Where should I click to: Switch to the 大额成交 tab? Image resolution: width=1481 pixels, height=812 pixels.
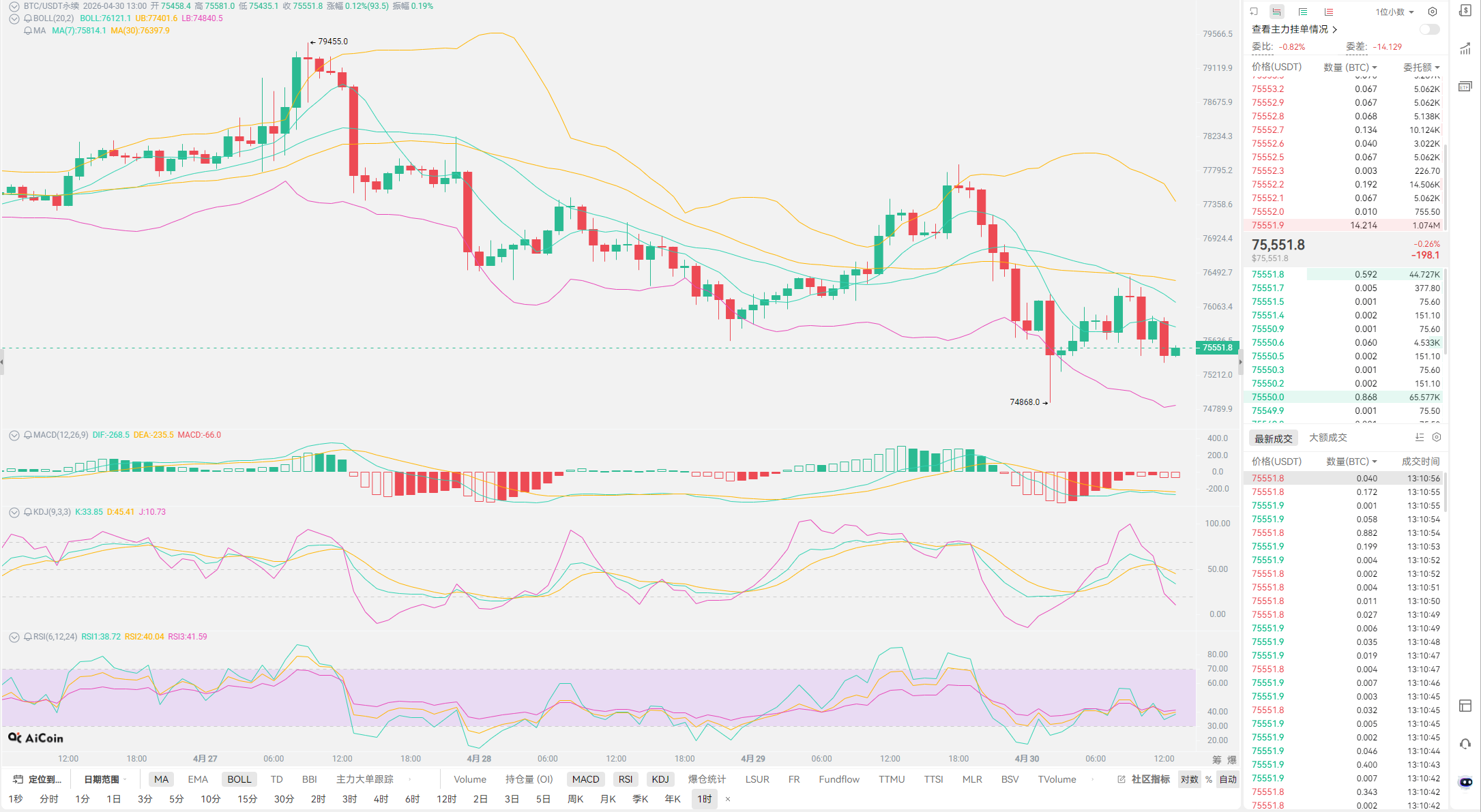tap(1328, 438)
